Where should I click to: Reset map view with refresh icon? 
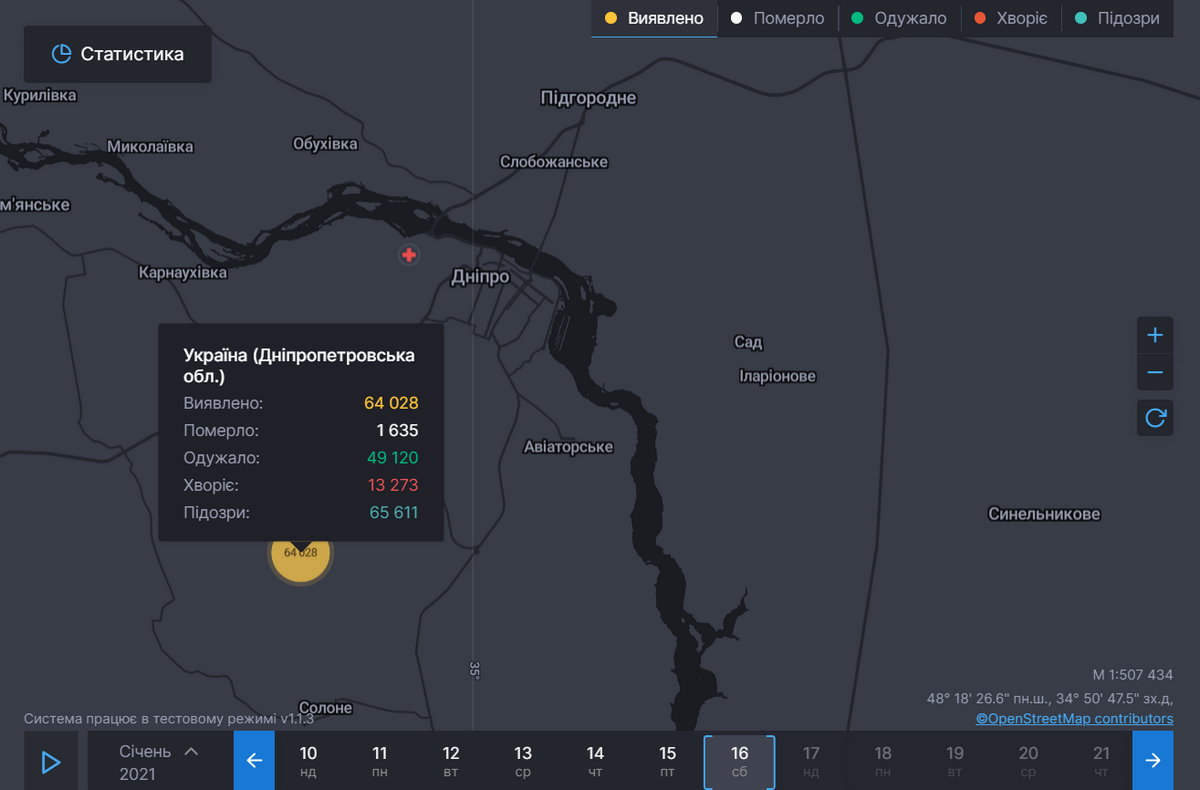pyautogui.click(x=1154, y=417)
